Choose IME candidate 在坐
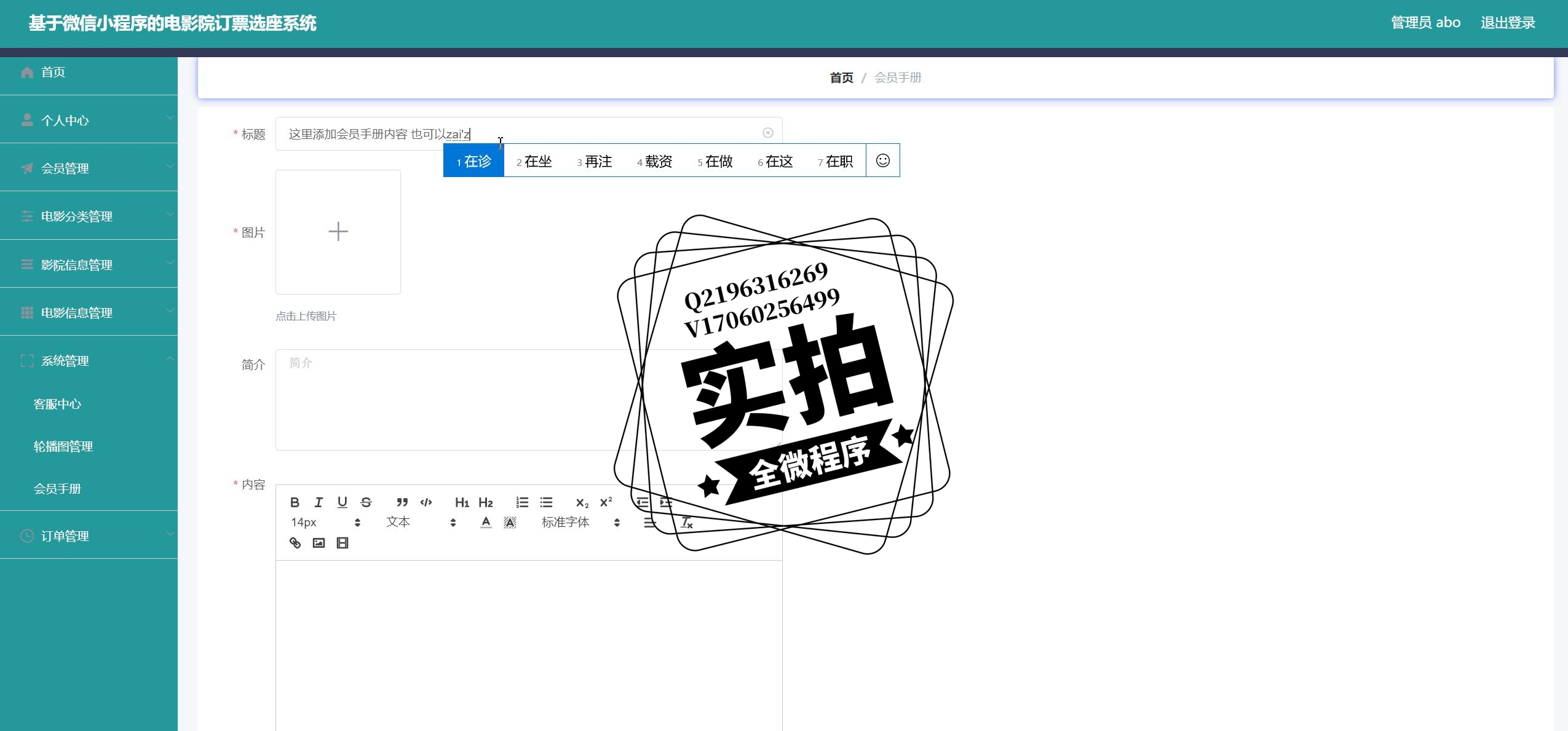 pos(534,161)
